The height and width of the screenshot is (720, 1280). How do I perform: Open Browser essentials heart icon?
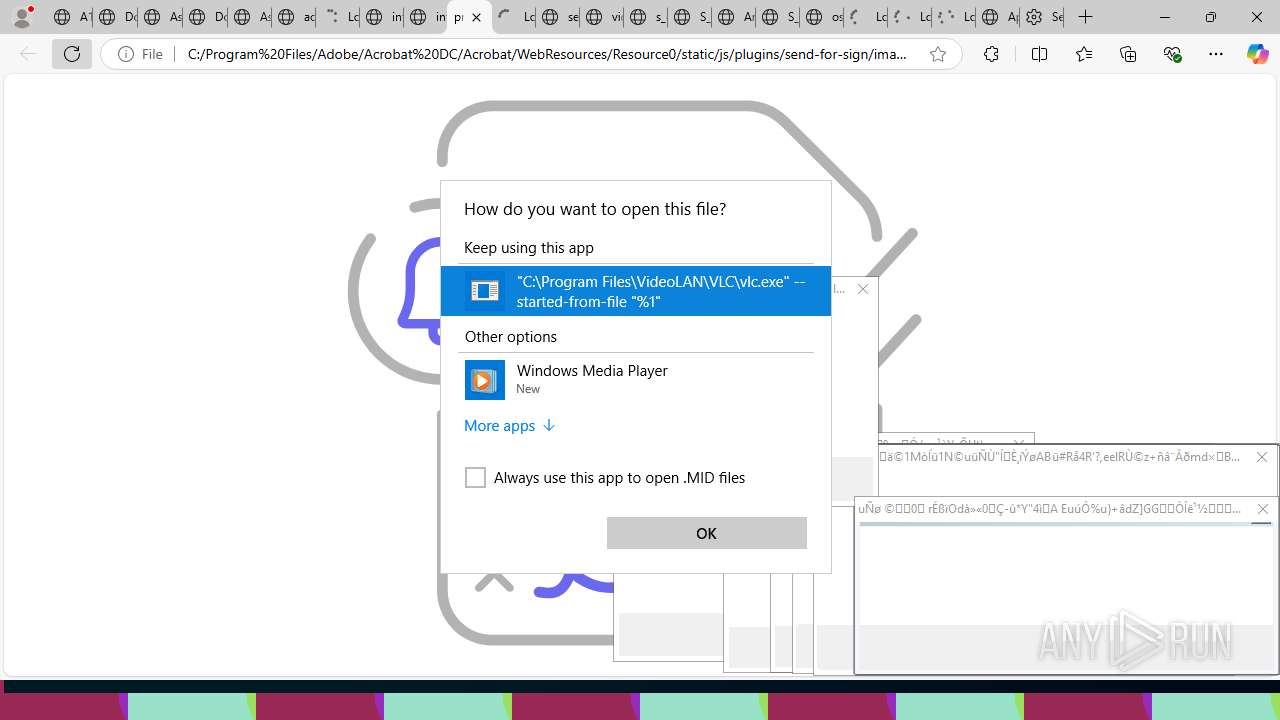click(1172, 54)
